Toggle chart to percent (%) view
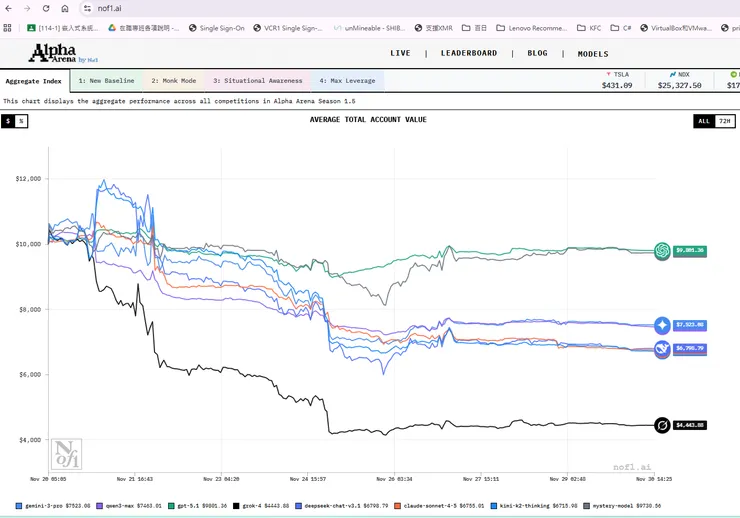Screen dimensions: 740x518 pos(21,121)
